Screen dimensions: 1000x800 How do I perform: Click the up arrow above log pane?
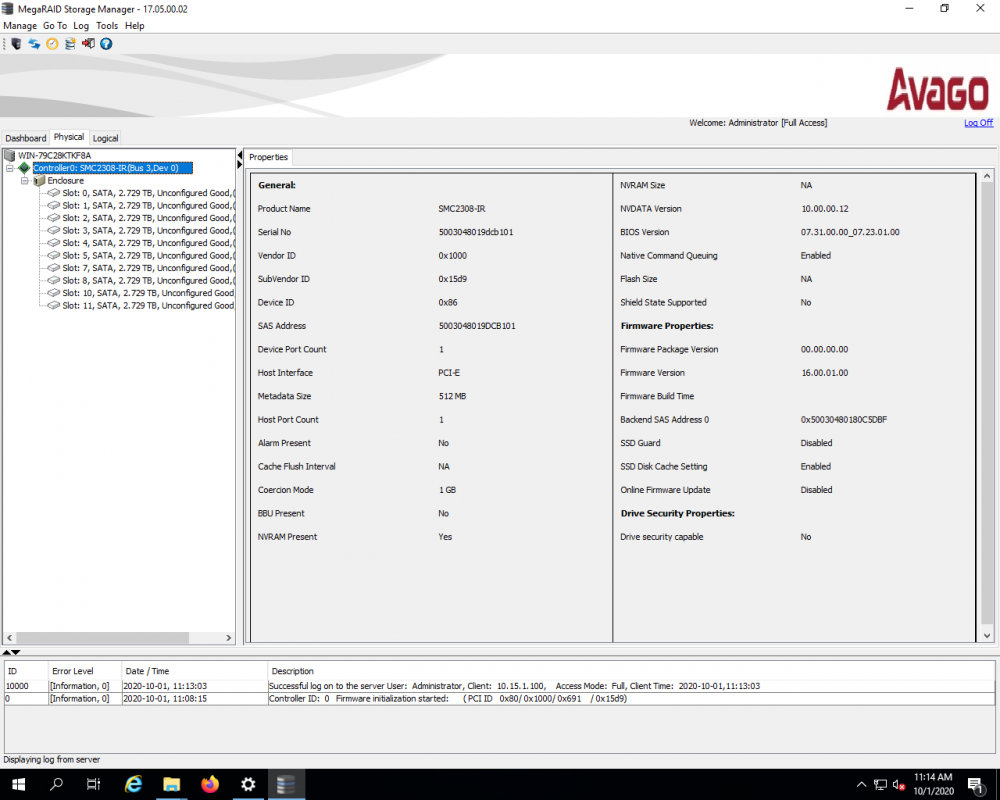click(x=6, y=652)
